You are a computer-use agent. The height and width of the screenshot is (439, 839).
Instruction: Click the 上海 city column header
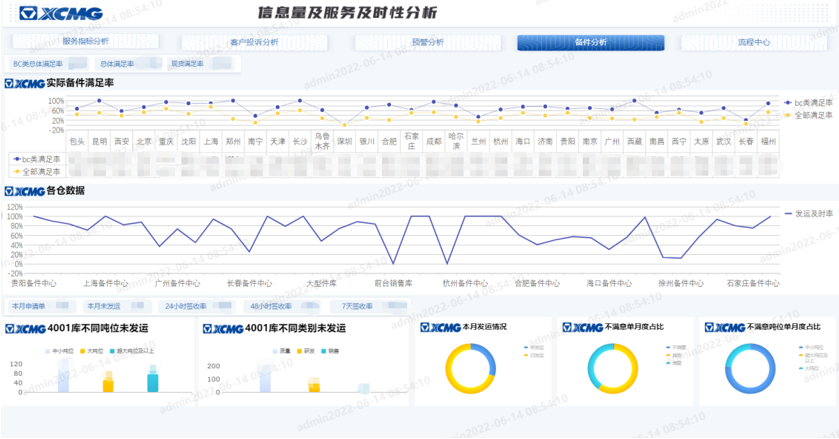coord(211,141)
